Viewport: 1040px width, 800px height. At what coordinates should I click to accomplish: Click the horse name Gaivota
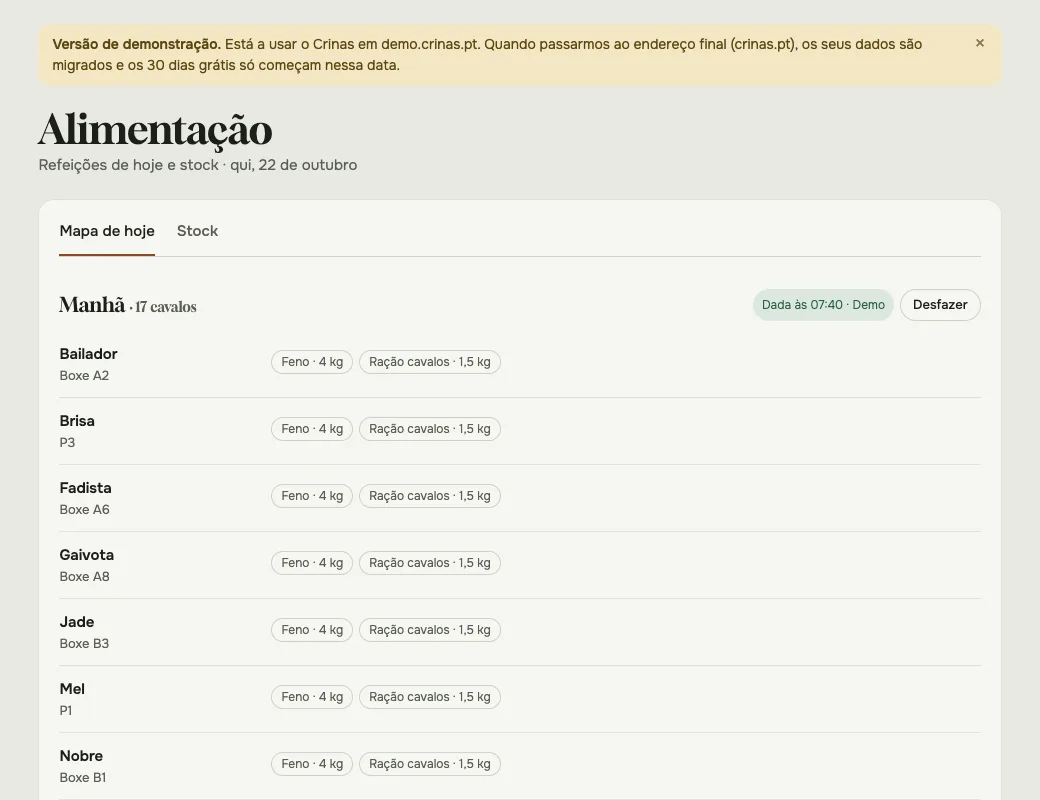(x=86, y=555)
